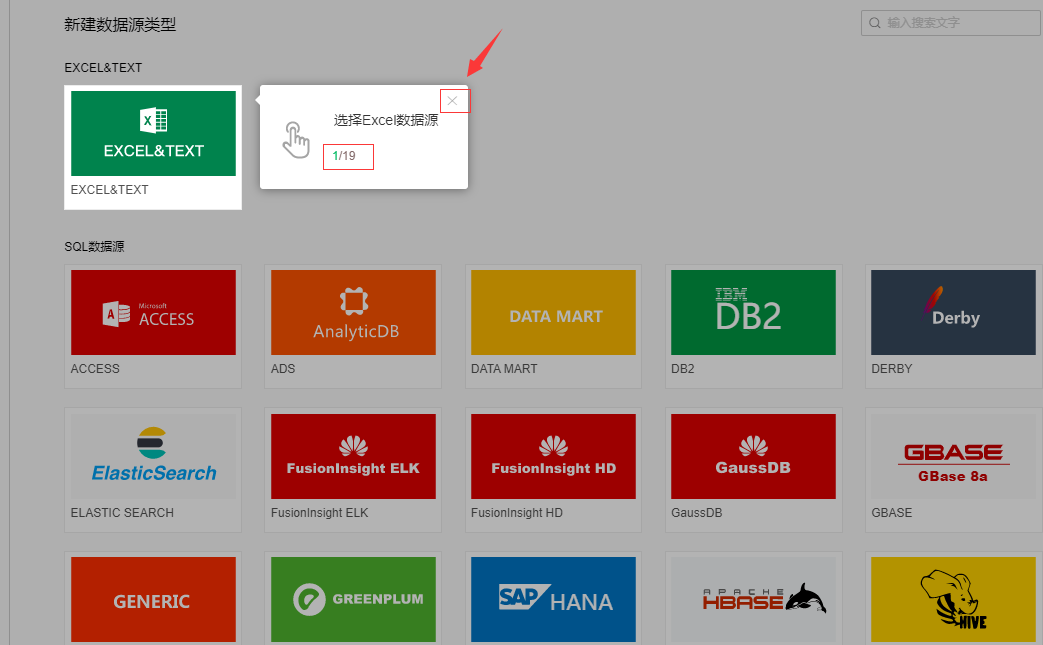Open the Apache HBase data source tile
Screen dimensions: 1043x645
click(753, 599)
